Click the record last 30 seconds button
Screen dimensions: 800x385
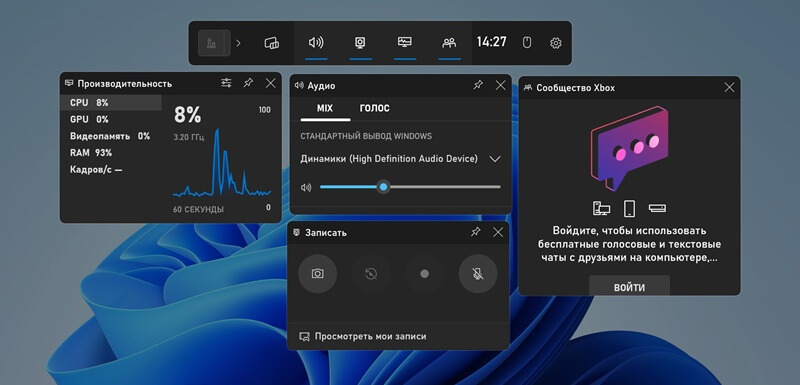[x=371, y=274]
